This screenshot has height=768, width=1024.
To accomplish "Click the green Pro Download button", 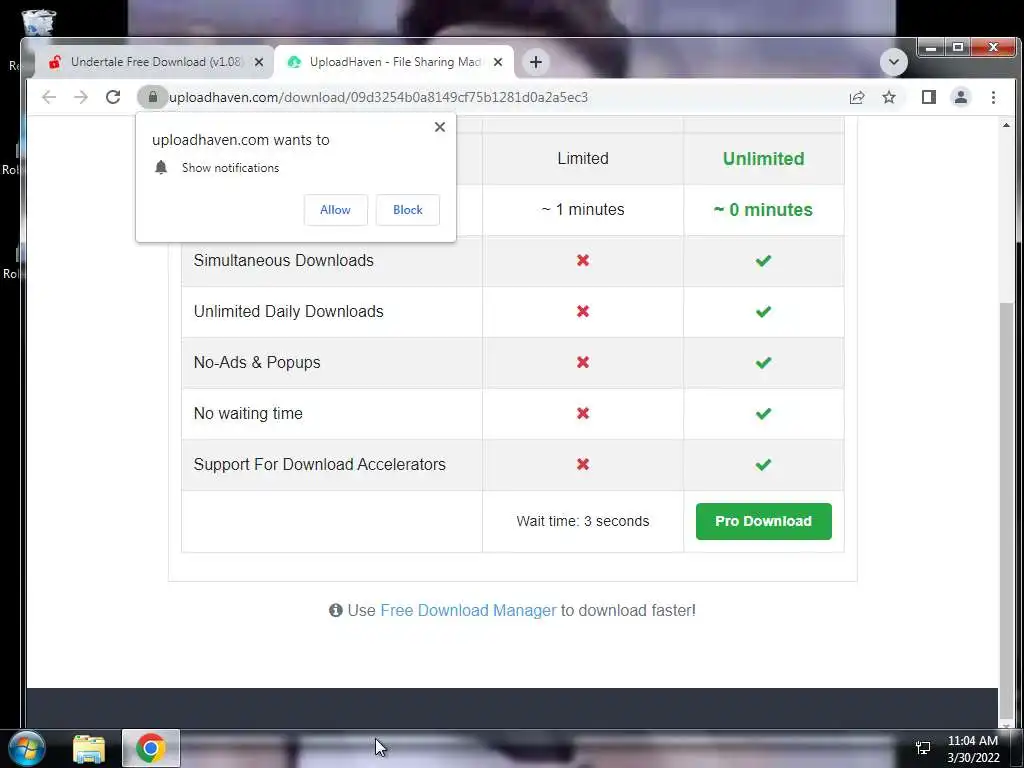I will click(763, 521).
